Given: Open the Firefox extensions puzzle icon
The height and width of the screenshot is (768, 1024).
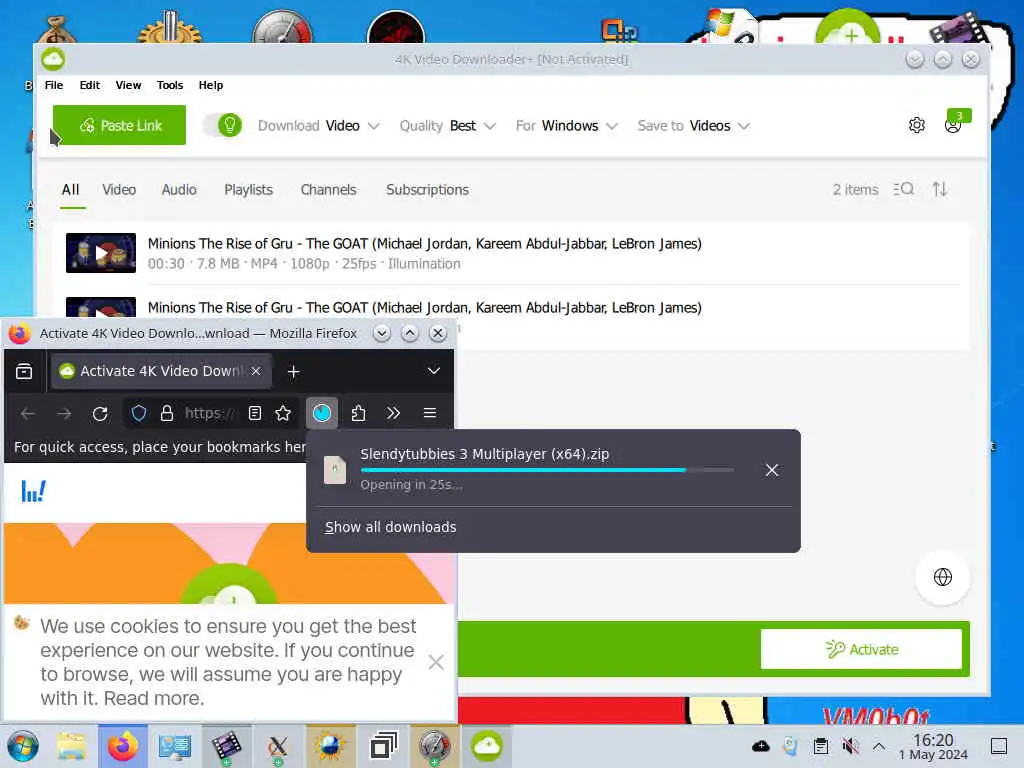Looking at the screenshot, I should pyautogui.click(x=359, y=413).
